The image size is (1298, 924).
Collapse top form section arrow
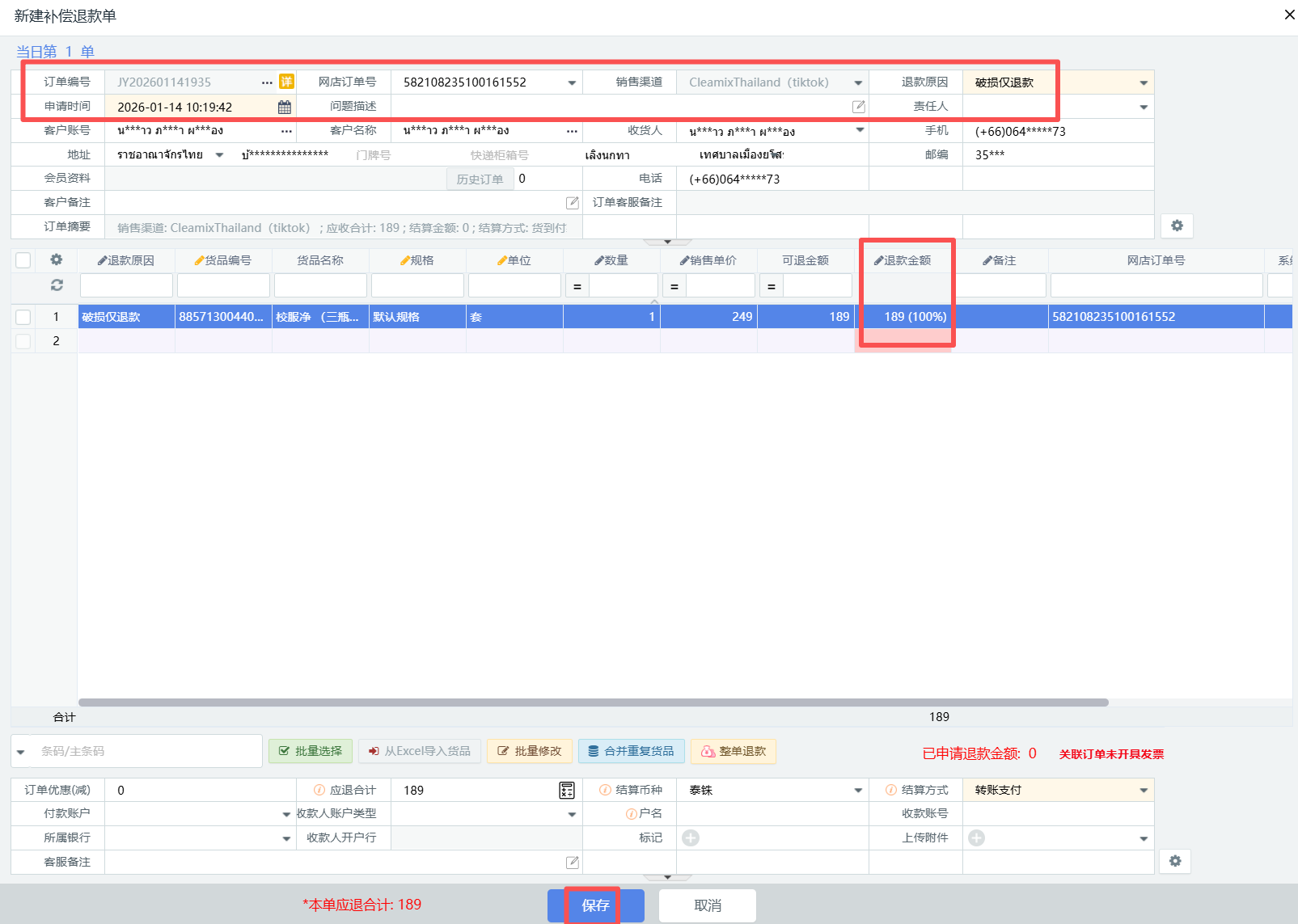point(667,242)
